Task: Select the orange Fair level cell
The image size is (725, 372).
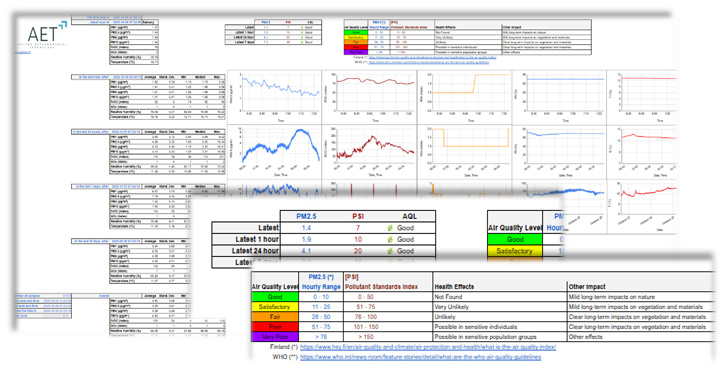Action: tap(275, 317)
